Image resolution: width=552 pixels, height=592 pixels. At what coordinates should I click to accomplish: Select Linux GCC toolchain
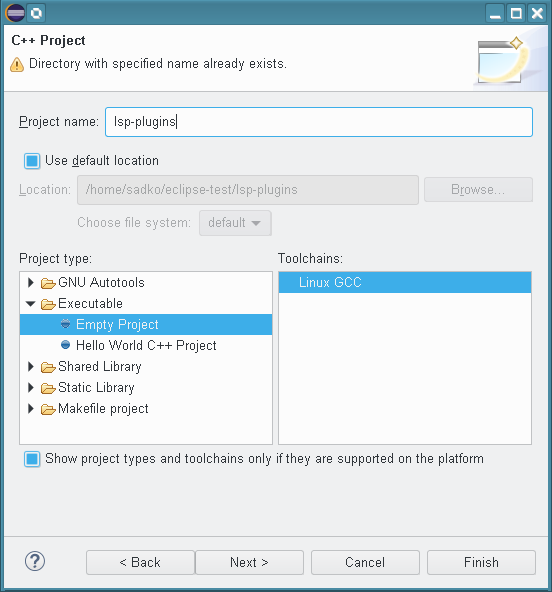point(405,282)
